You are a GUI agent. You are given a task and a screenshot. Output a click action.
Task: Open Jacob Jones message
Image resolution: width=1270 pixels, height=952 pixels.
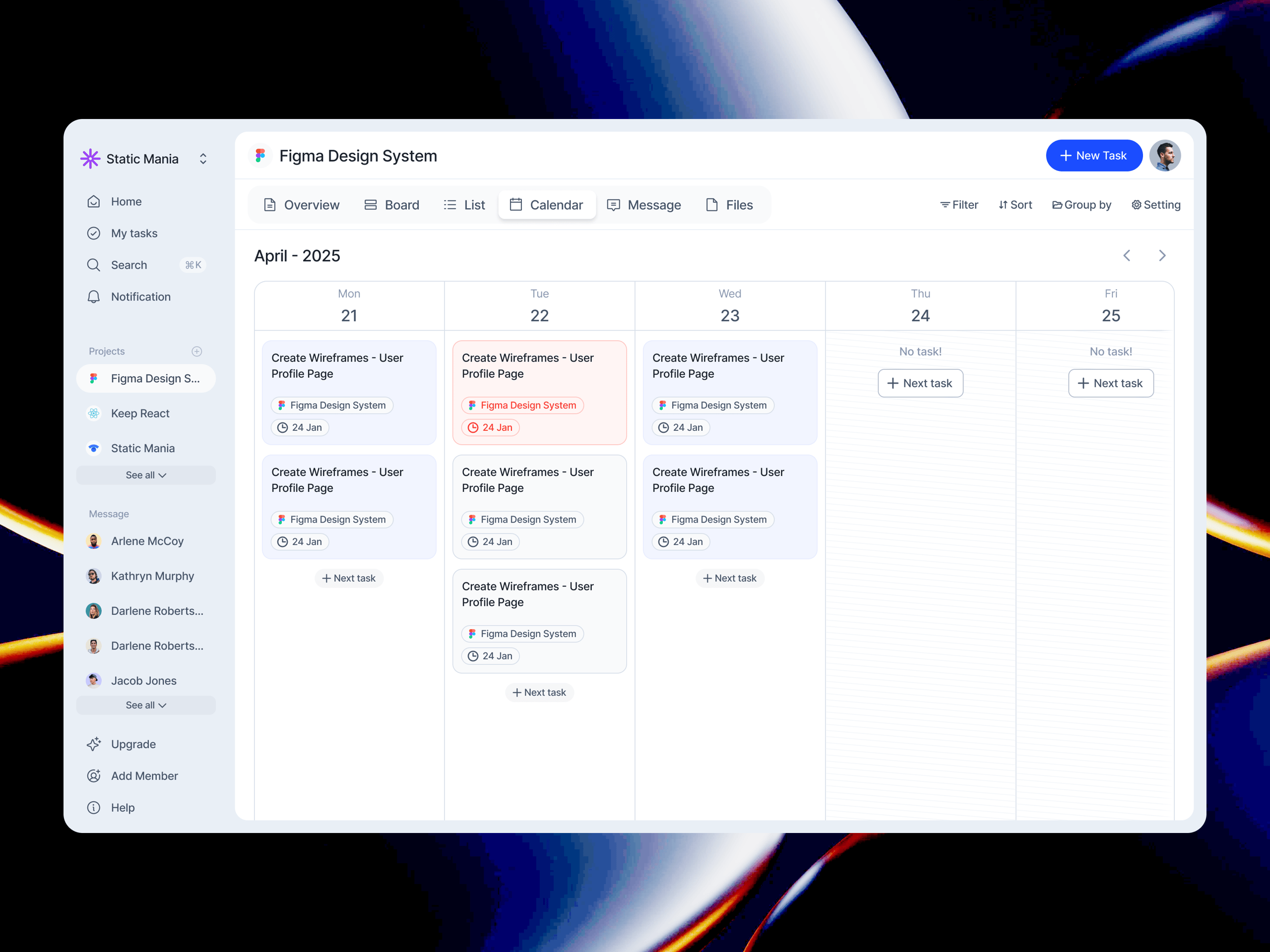coord(146,681)
